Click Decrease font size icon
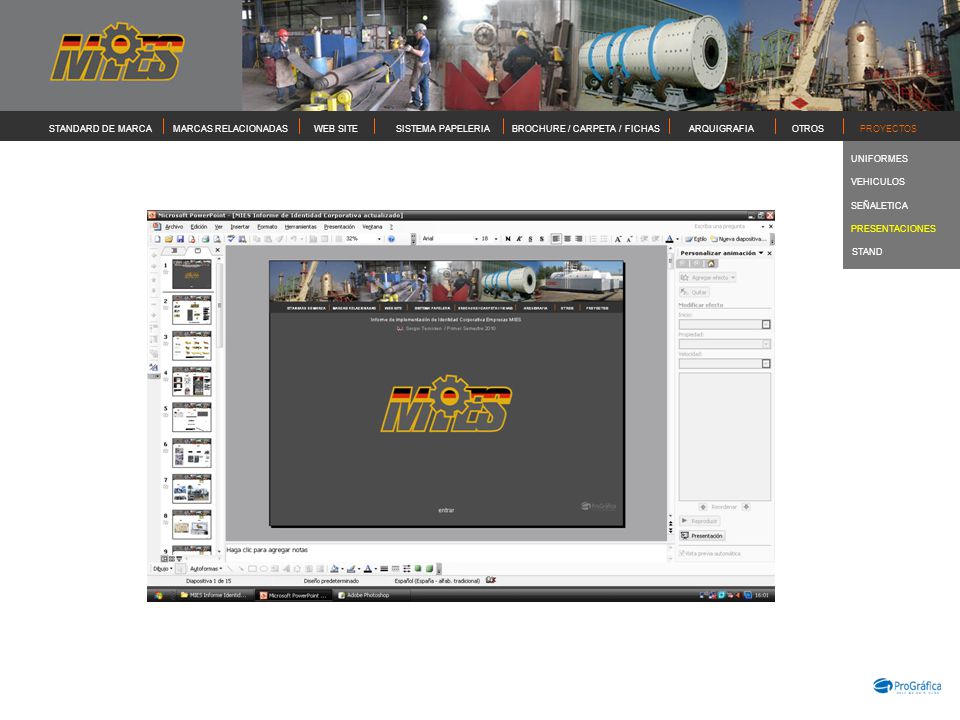 (629, 239)
